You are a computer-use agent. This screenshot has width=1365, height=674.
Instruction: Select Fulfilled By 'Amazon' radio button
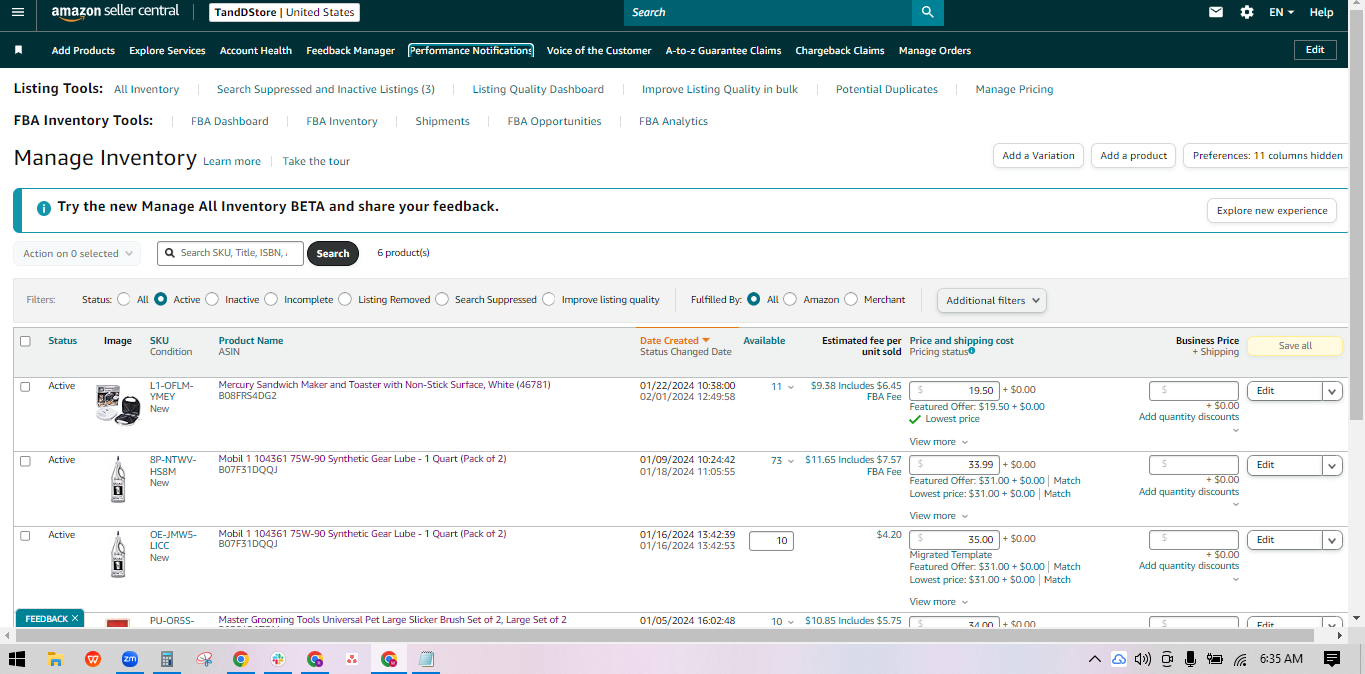pos(790,299)
